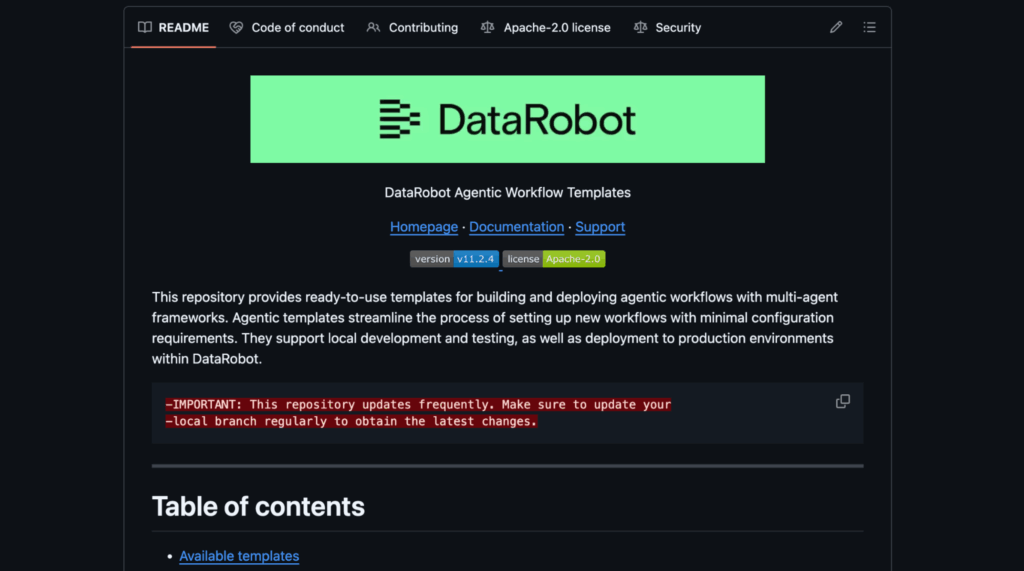
Task: Click the license Apache-2.0 badge
Action: tap(554, 259)
